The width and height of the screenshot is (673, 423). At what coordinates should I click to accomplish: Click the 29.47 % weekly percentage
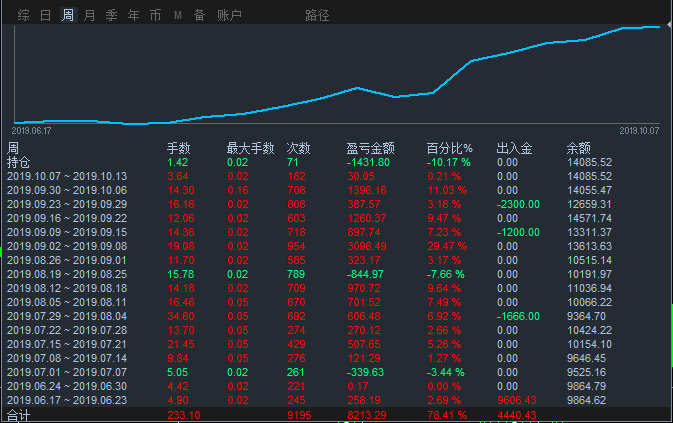[x=447, y=246]
